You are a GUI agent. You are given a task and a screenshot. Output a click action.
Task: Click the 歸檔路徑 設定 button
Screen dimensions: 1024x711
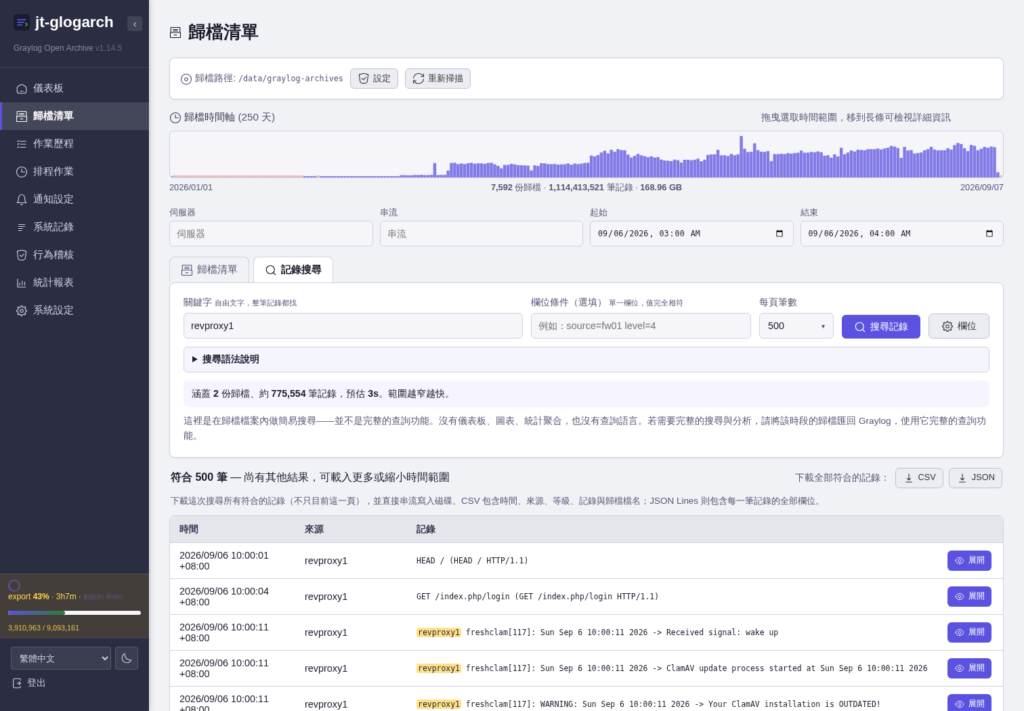point(374,78)
